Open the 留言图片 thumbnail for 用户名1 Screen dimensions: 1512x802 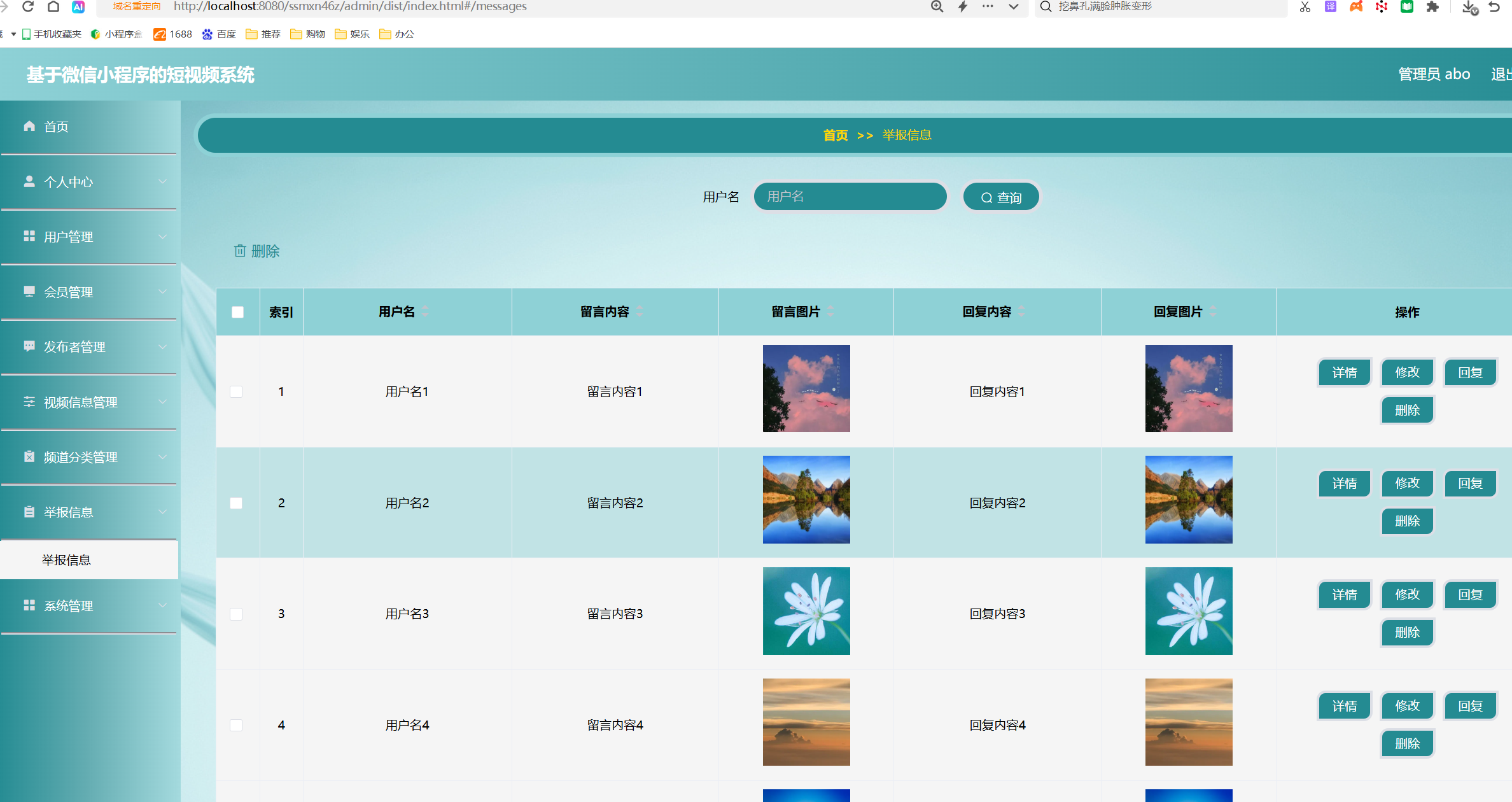pos(806,388)
